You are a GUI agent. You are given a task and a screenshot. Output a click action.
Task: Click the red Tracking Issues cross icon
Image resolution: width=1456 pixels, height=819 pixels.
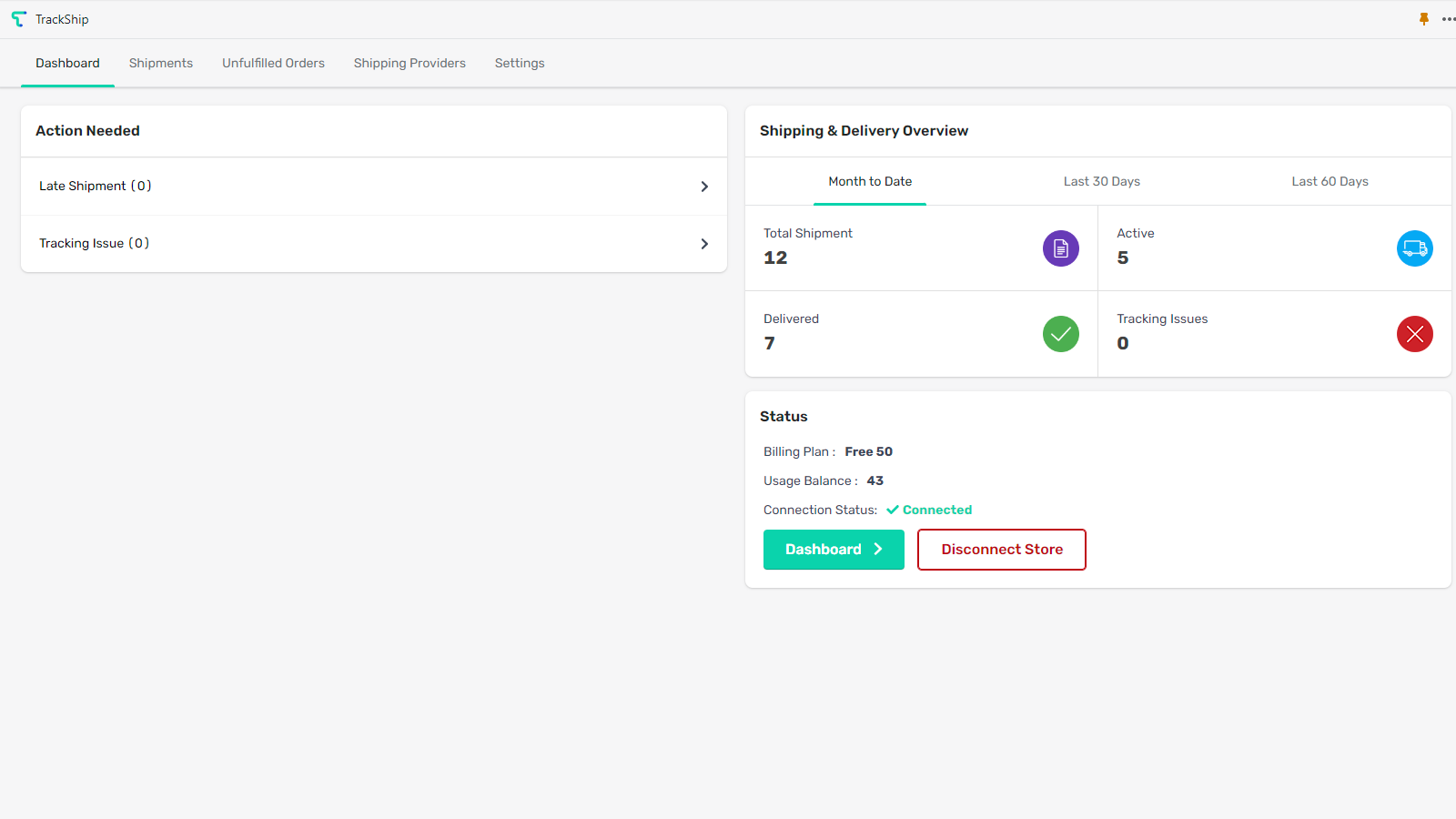tap(1414, 333)
